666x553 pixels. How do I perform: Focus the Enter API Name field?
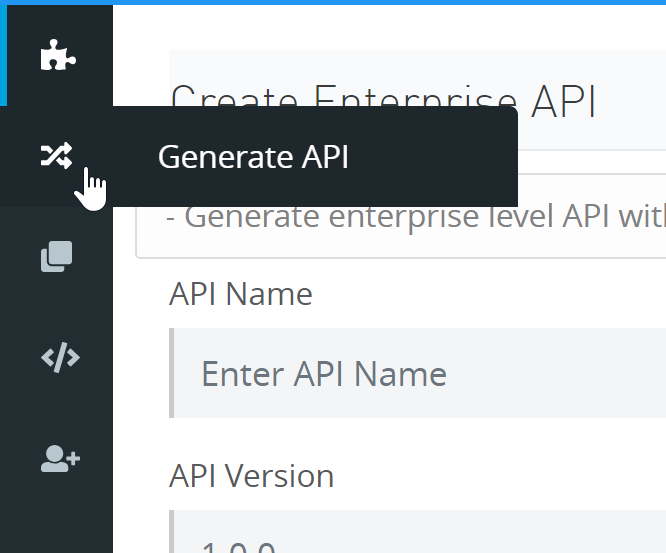tap(418, 373)
